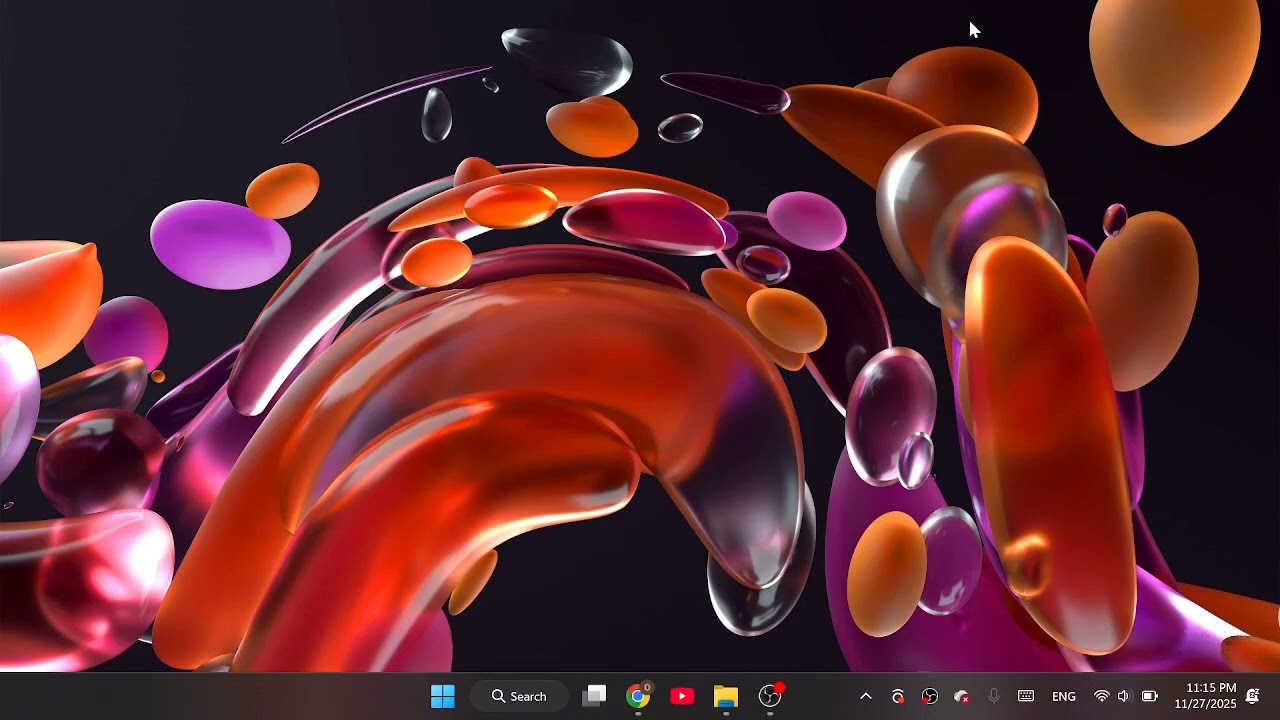Viewport: 1280px width, 720px height.
Task: Switch the ENG input language
Action: point(1064,696)
